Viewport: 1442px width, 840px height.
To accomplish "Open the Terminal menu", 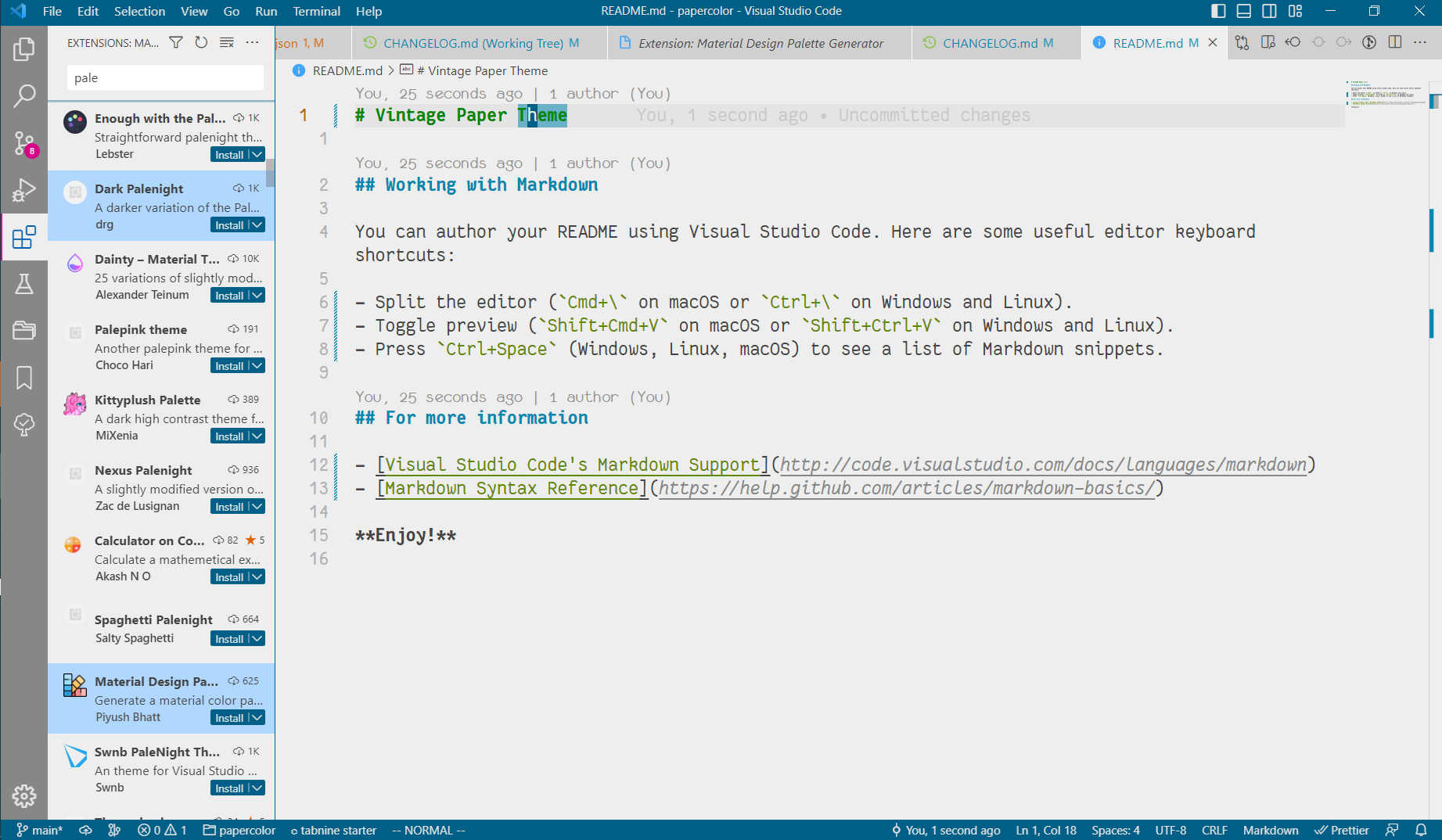I will click(x=317, y=11).
